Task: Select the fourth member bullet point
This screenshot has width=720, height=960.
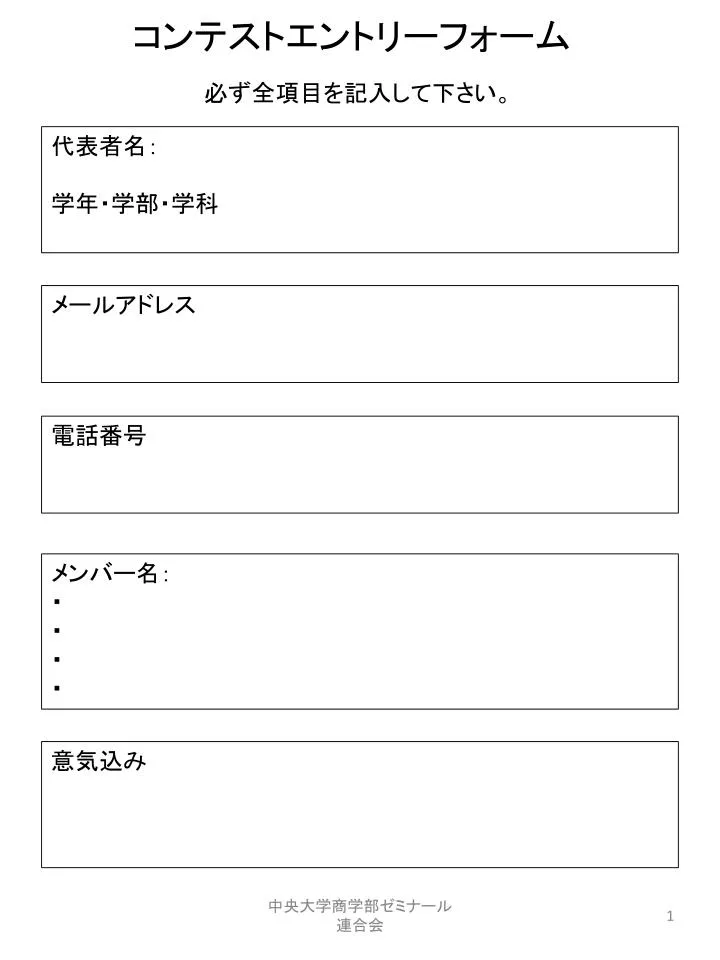Action: tap(57, 688)
